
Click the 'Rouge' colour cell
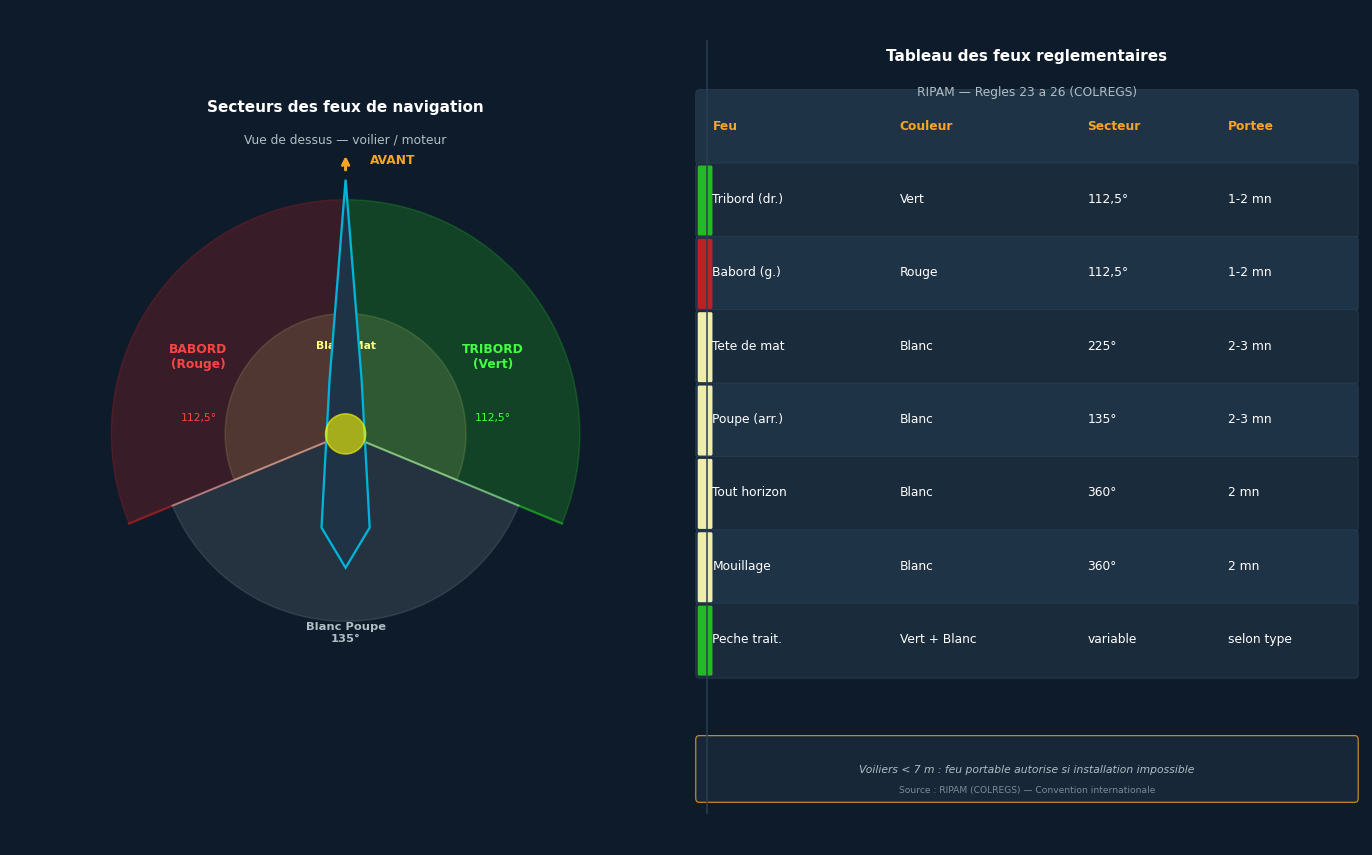(918, 273)
